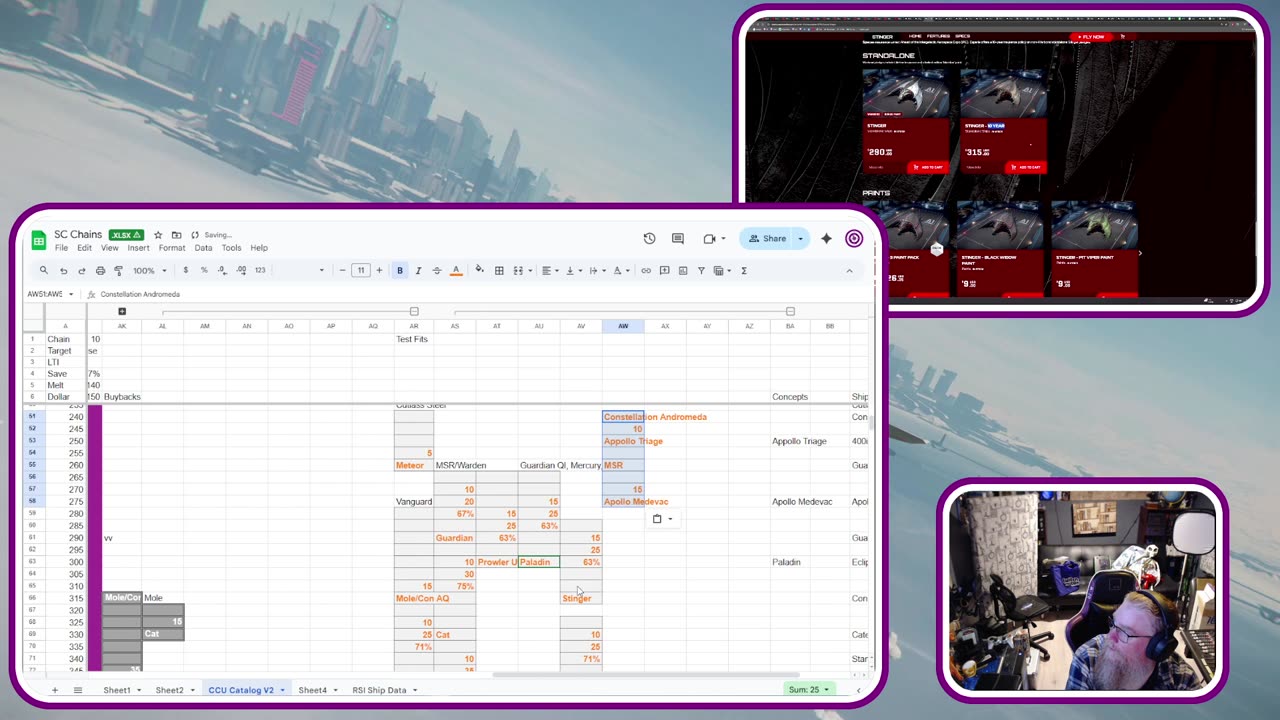1280x720 pixels.
Task: Open the Google Sheets home icon
Action: click(x=39, y=240)
